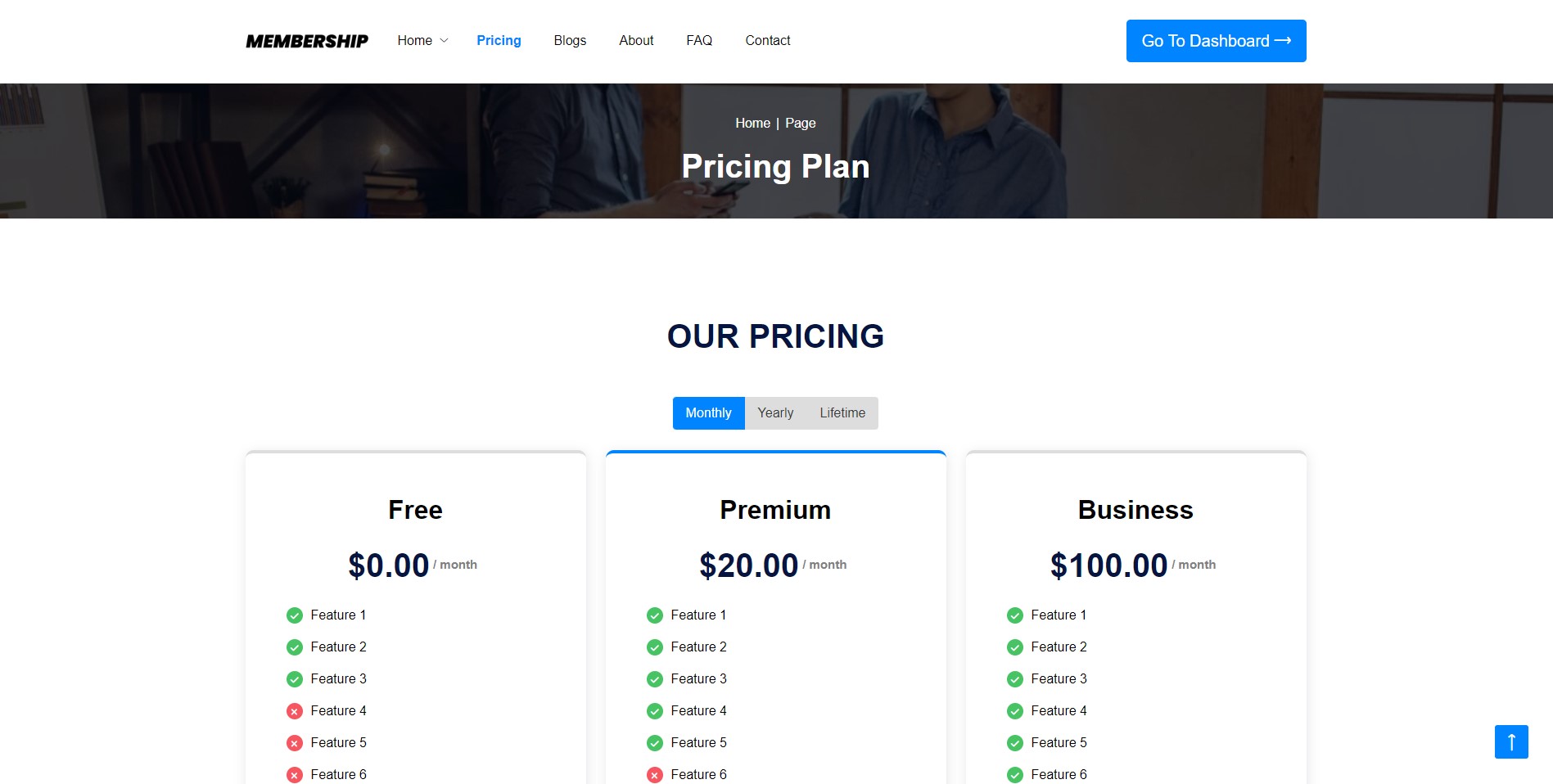
Task: Click the back-to-top arrow icon
Action: point(1510,742)
